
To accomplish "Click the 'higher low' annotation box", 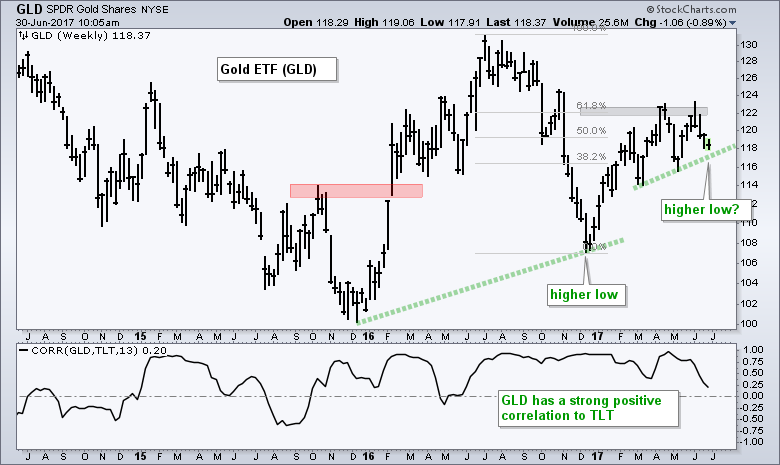I will click(586, 295).
